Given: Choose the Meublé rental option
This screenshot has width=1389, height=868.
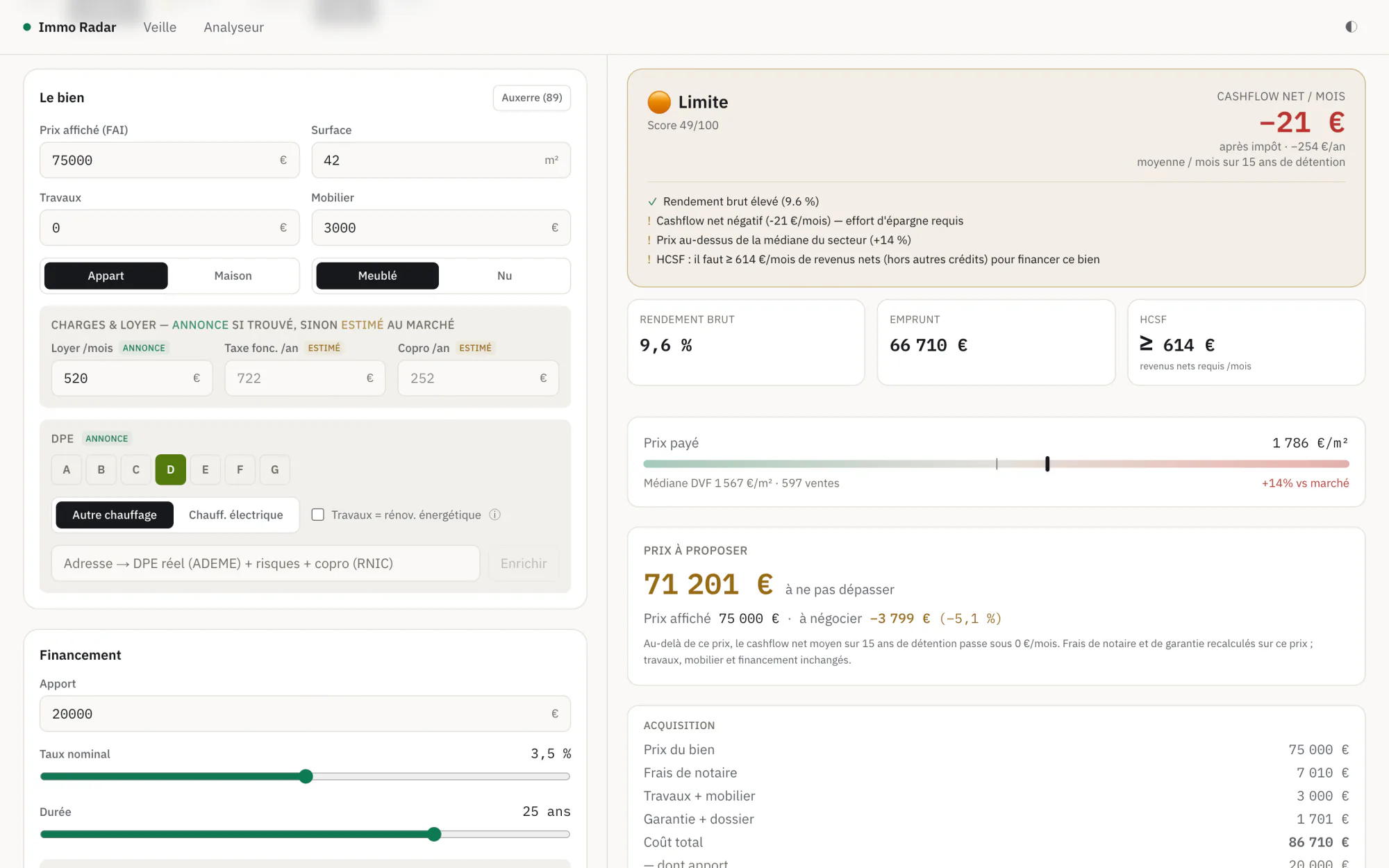Looking at the screenshot, I should [x=377, y=276].
